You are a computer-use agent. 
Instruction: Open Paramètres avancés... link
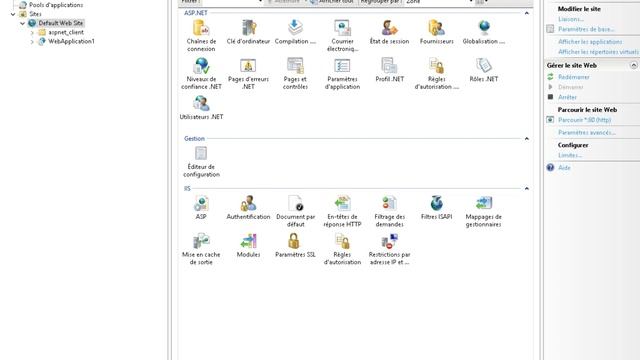(x=587, y=133)
